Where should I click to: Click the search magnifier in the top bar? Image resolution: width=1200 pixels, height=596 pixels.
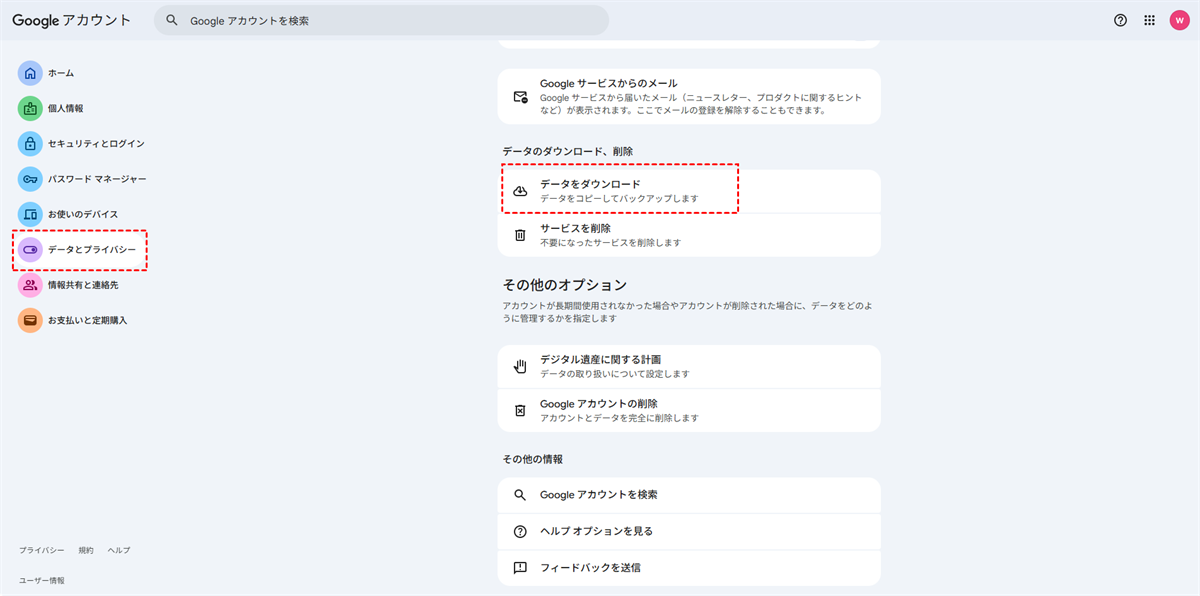pos(172,20)
